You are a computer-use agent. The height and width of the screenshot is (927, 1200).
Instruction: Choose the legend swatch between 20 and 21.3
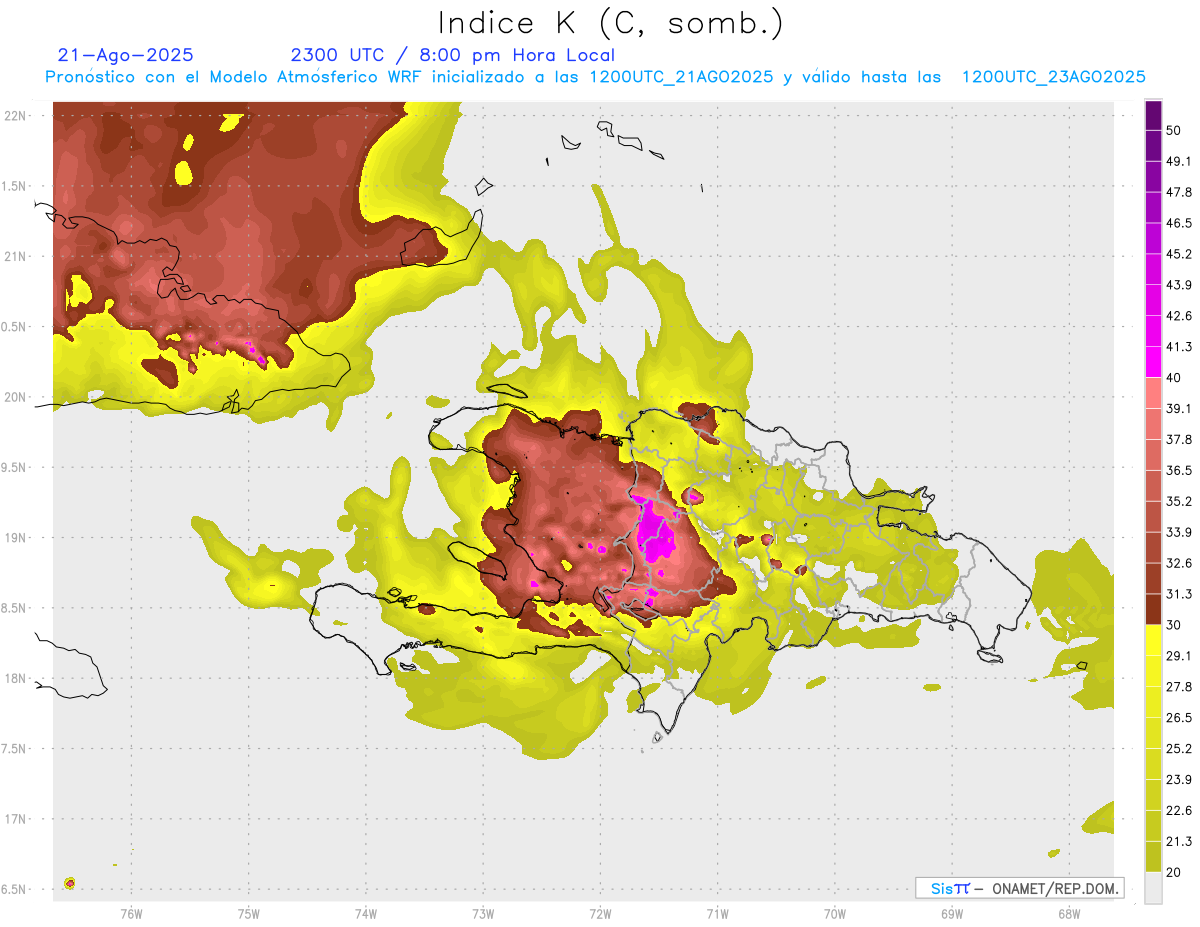(1154, 856)
